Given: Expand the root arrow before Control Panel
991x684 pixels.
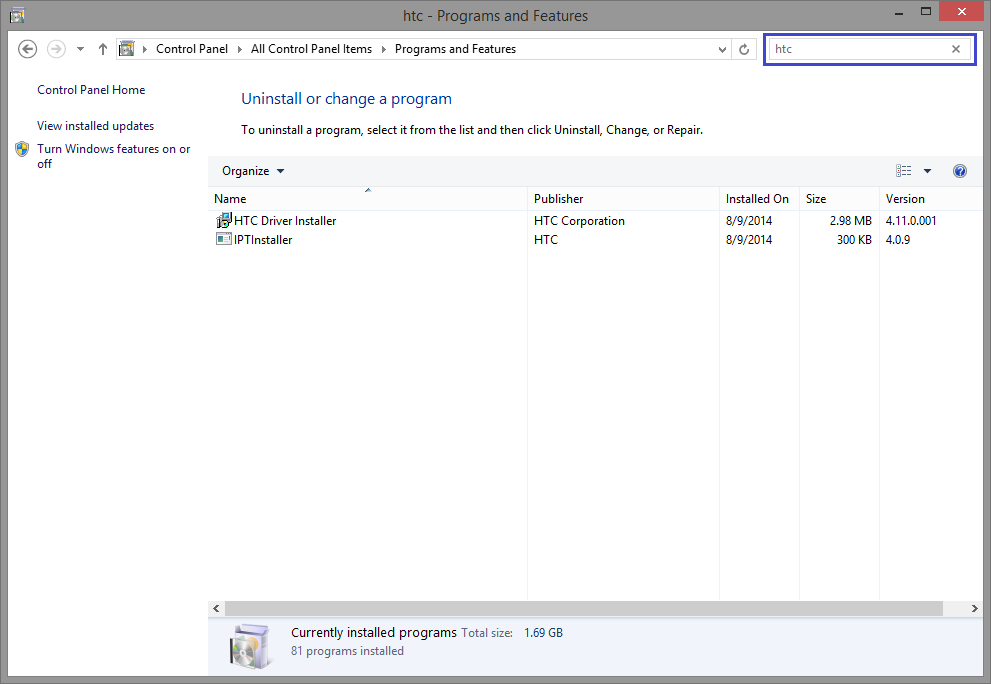Looking at the screenshot, I should [x=145, y=49].
